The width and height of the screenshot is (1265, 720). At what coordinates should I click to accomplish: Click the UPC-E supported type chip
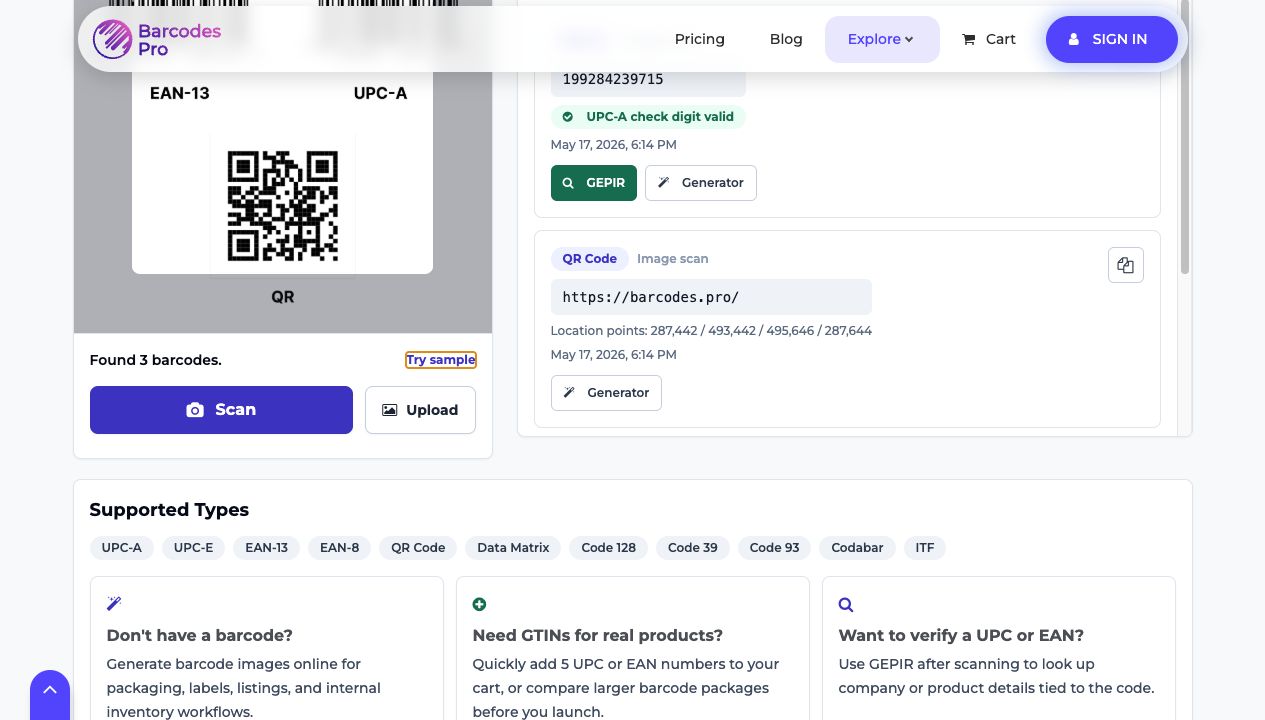tap(194, 548)
